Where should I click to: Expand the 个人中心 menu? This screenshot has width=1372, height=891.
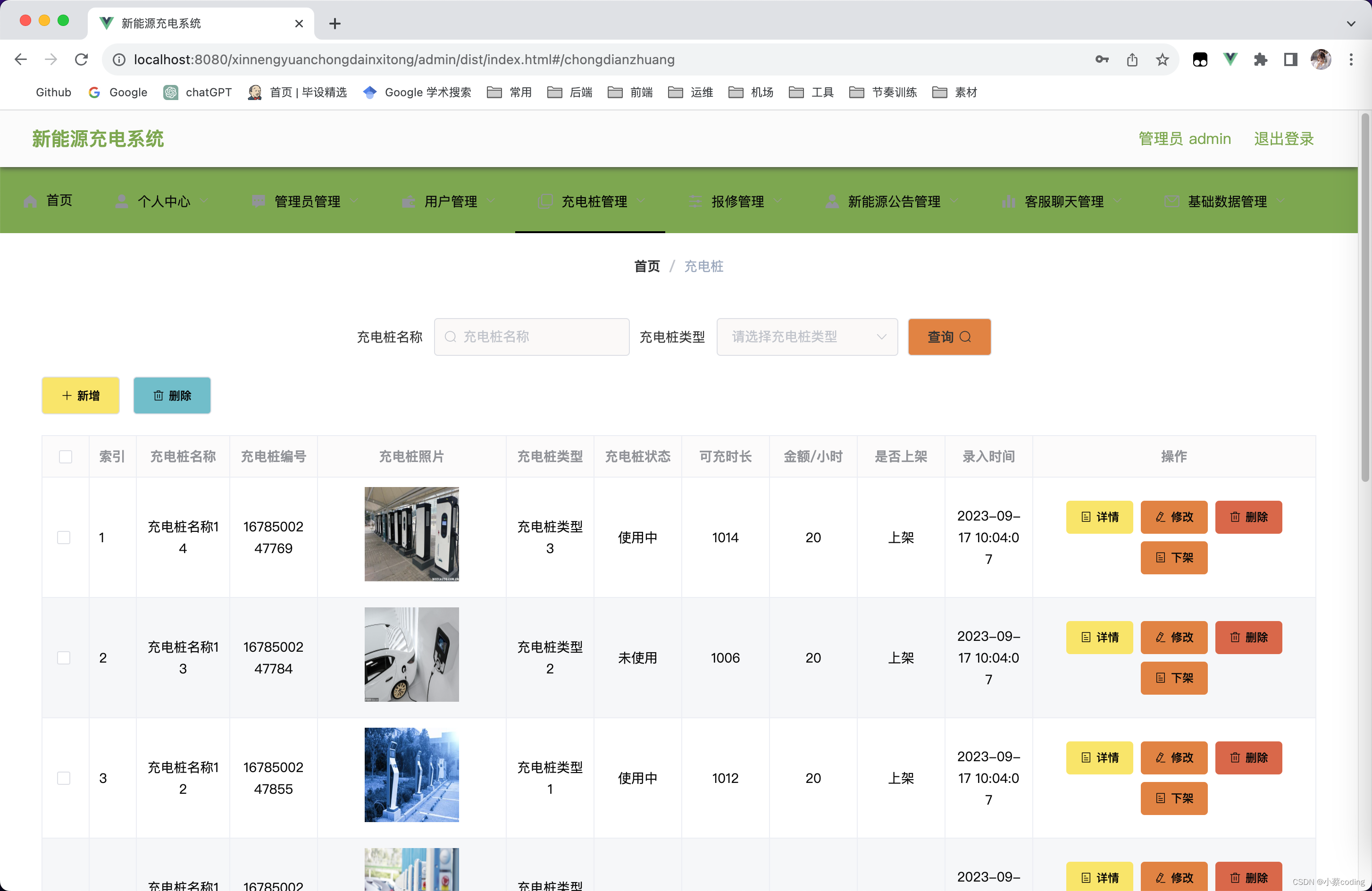coord(162,201)
